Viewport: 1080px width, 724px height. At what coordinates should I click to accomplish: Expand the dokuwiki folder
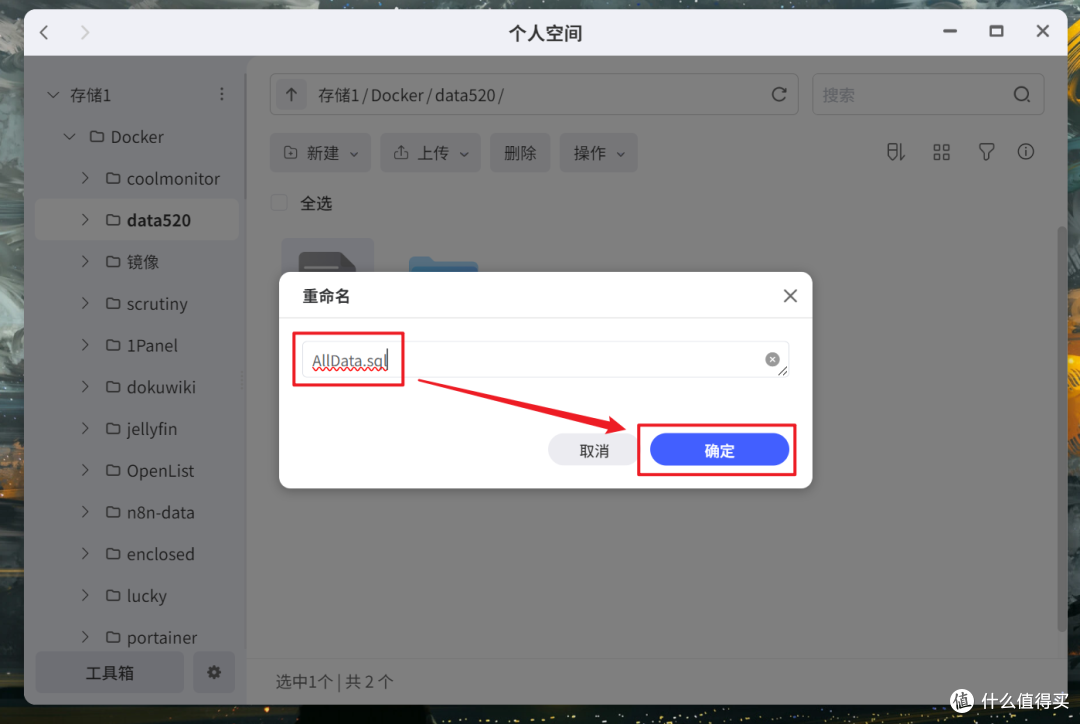(85, 386)
